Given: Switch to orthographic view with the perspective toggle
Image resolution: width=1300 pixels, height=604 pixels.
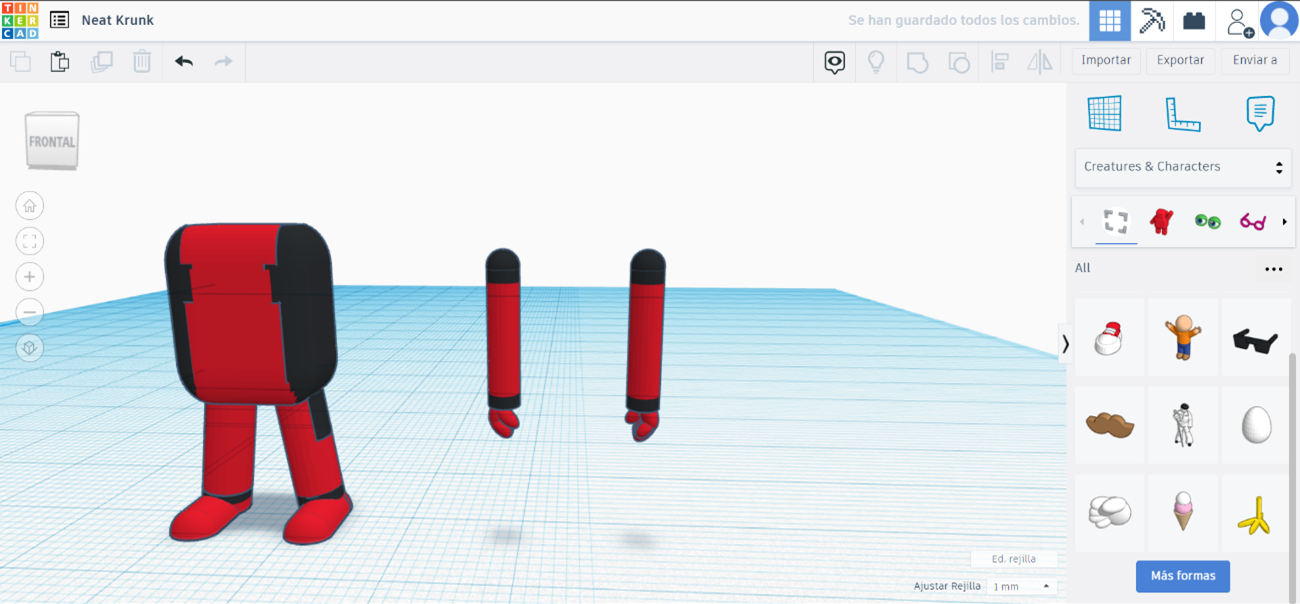Looking at the screenshot, I should (30, 348).
